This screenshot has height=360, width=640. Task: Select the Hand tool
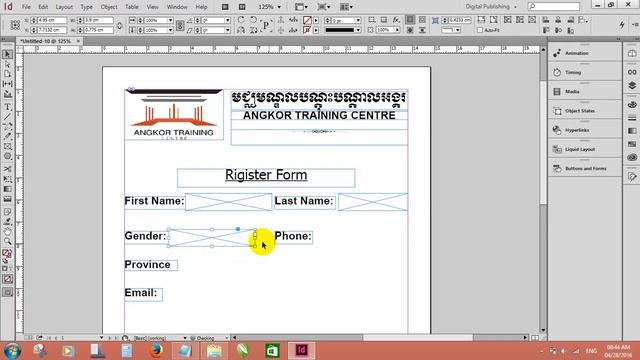(7, 231)
